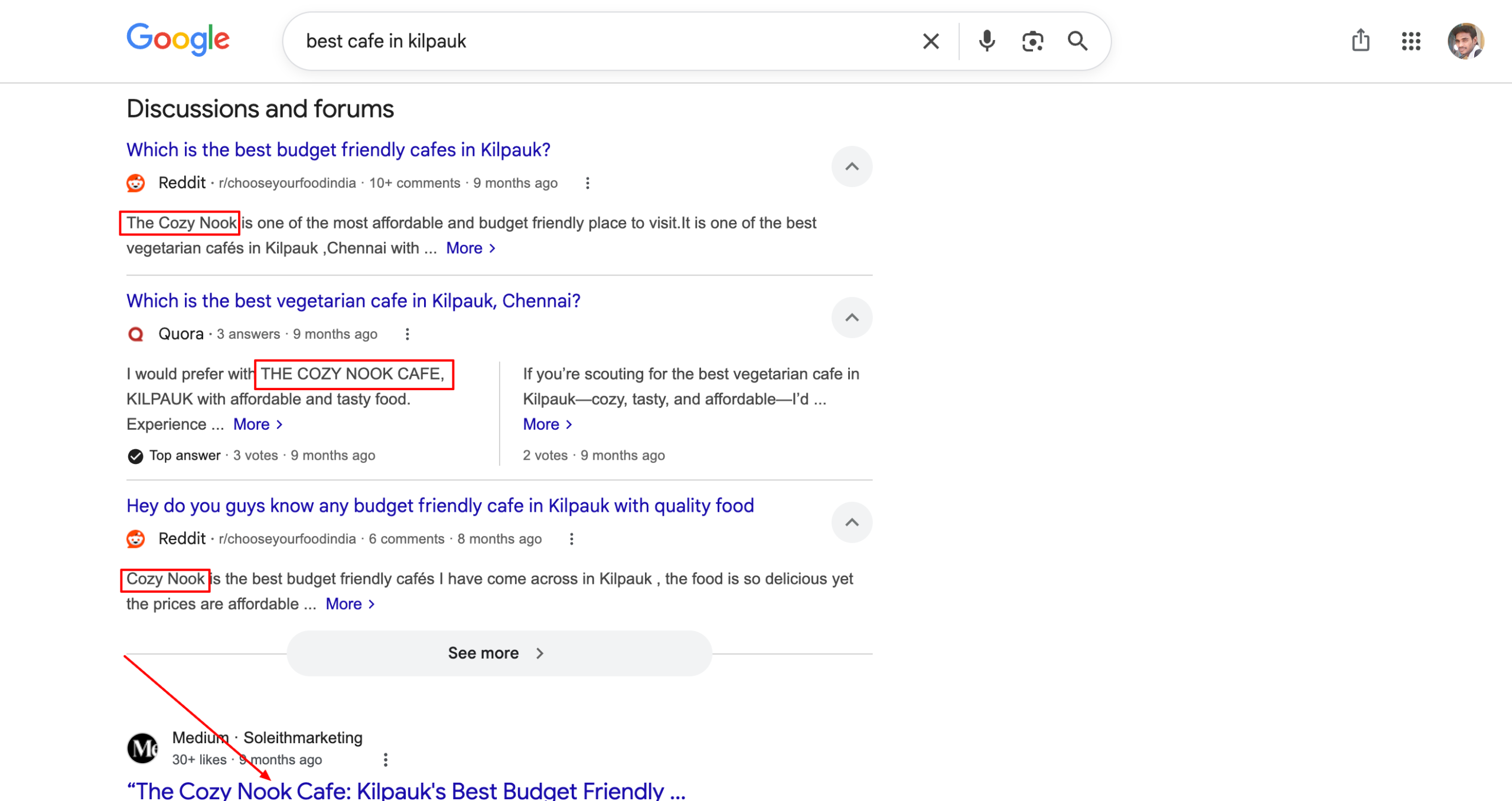Click More after 'affordable—I'd ...' answer
This screenshot has height=801, width=1512.
pos(547,424)
